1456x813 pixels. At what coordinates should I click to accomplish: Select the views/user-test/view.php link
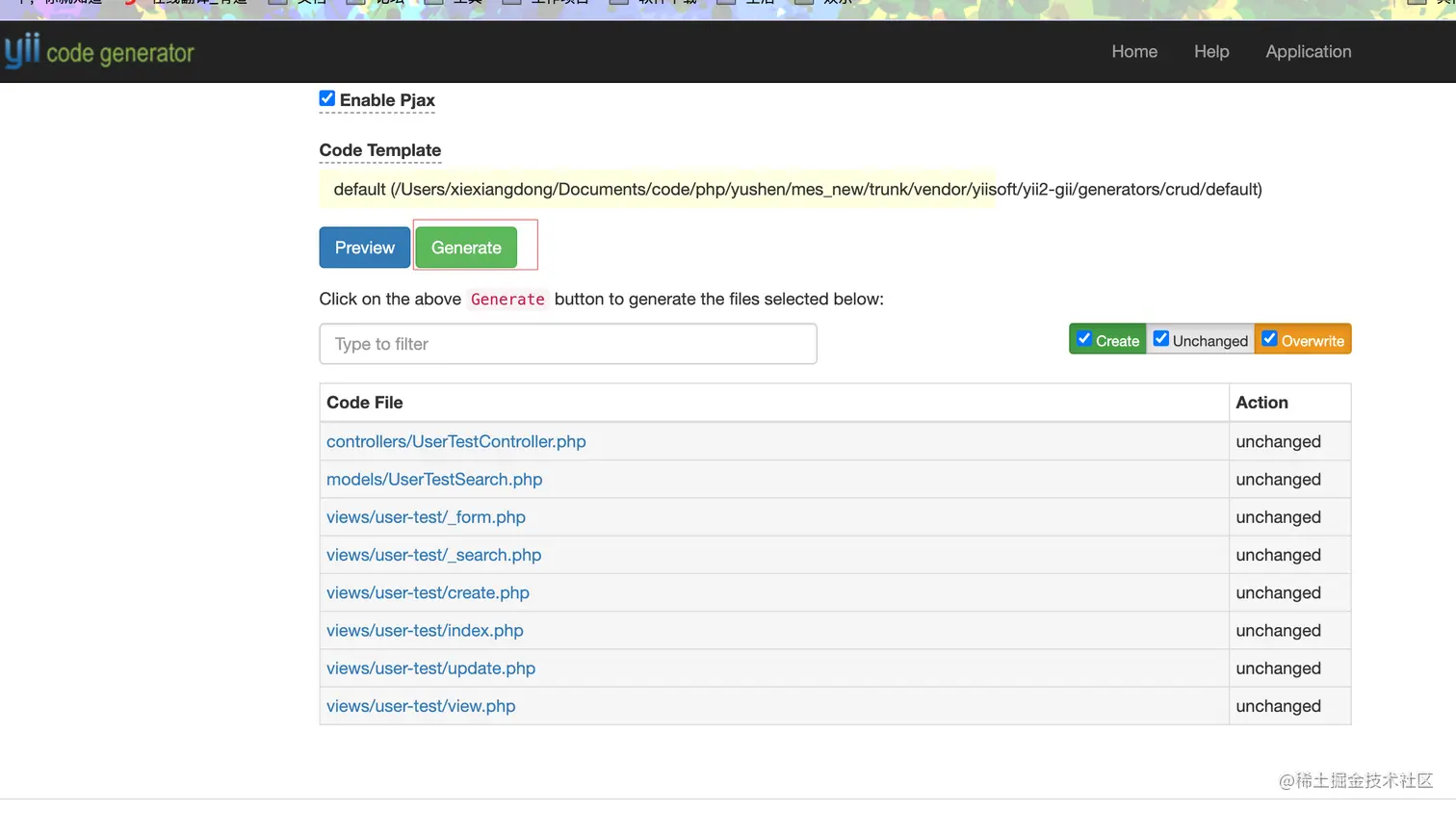click(421, 706)
